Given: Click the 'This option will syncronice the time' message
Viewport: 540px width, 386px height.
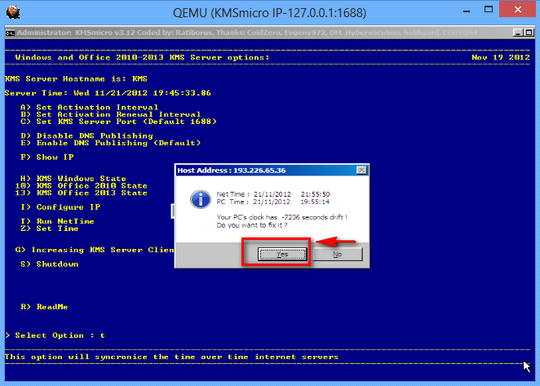Looking at the screenshot, I should [x=172, y=357].
